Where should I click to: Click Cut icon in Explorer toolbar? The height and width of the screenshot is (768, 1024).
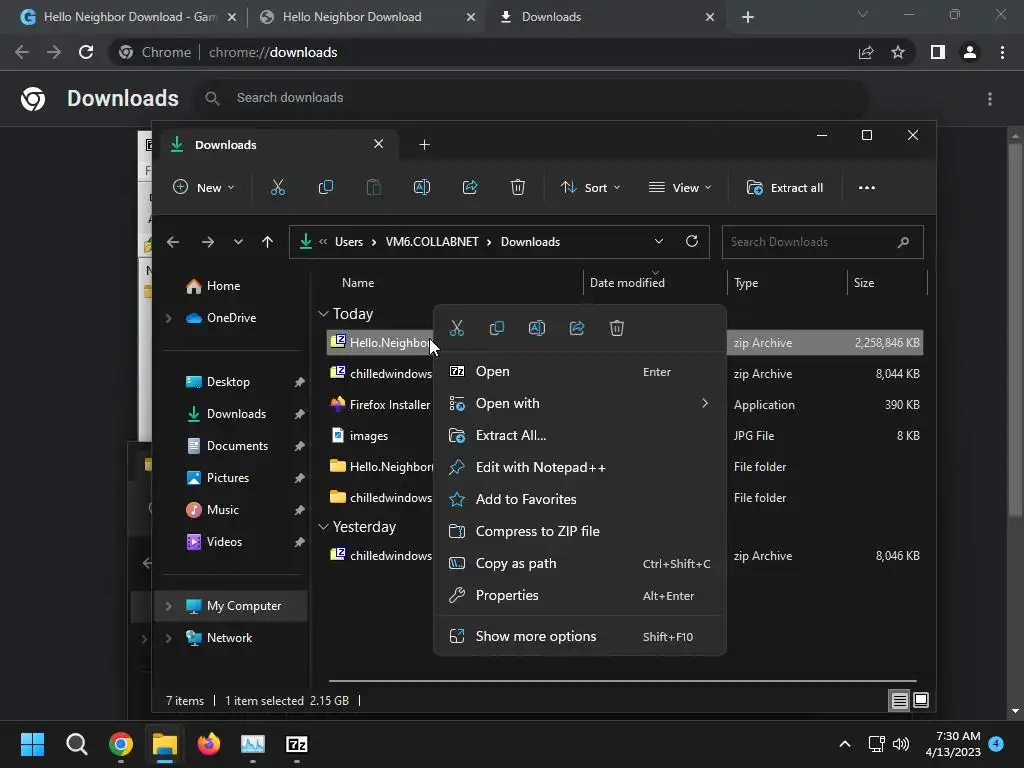coord(278,187)
